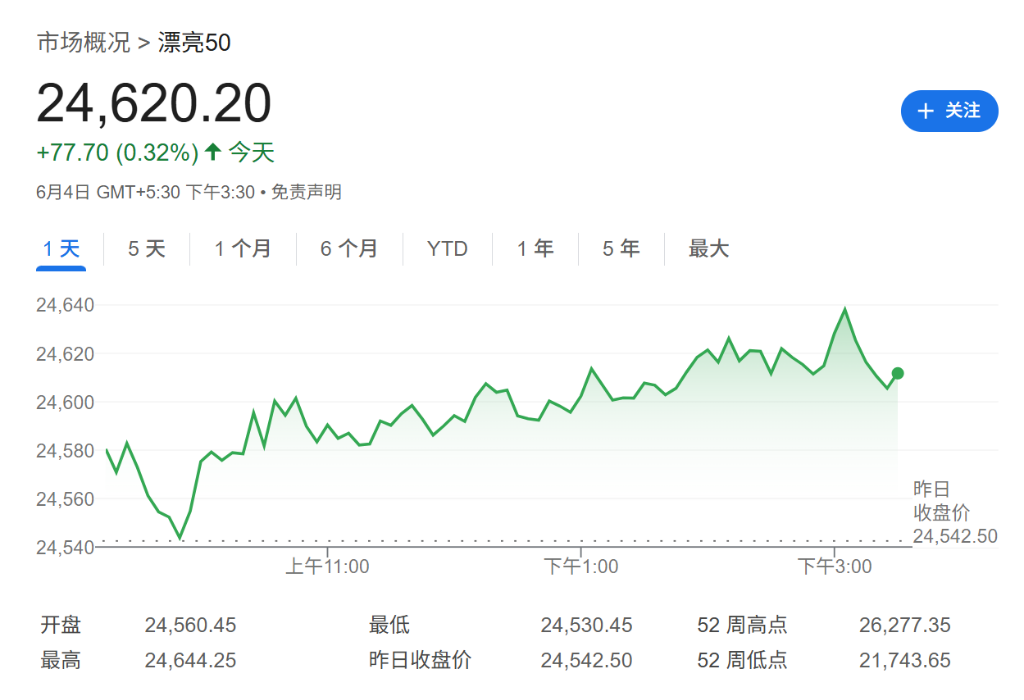Click the 6月4日 GMT+5:30 timestamp

point(146,192)
